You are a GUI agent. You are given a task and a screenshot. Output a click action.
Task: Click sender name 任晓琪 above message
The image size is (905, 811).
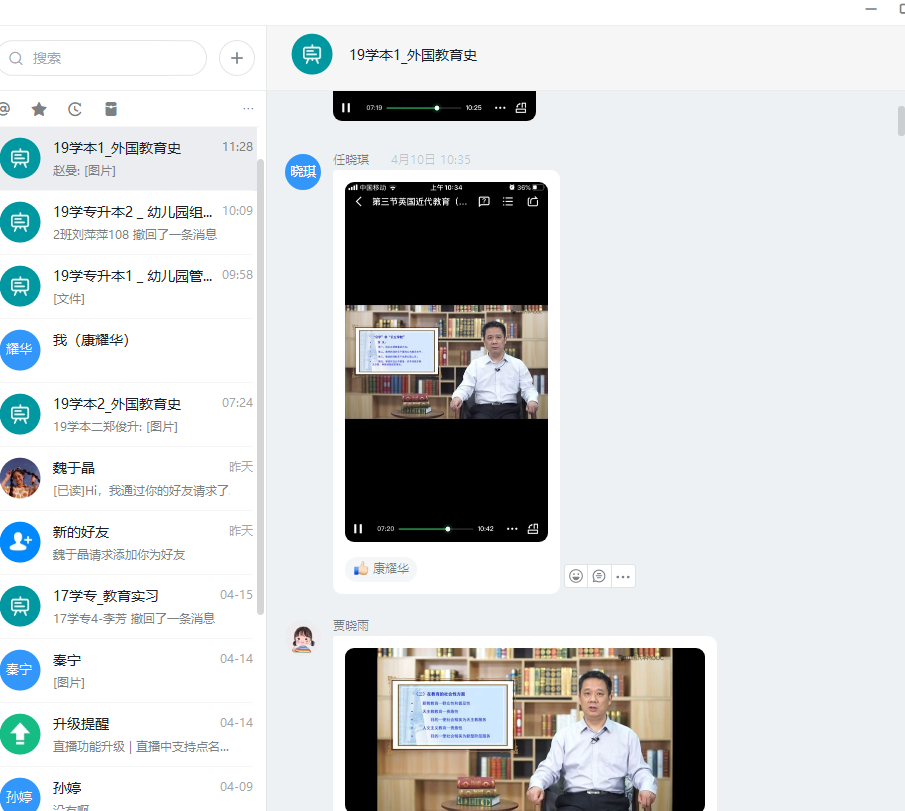(351, 160)
